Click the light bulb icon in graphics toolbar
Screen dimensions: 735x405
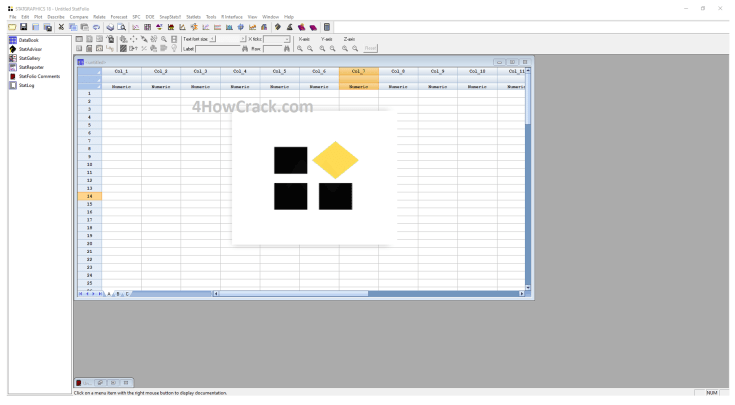pos(174,48)
